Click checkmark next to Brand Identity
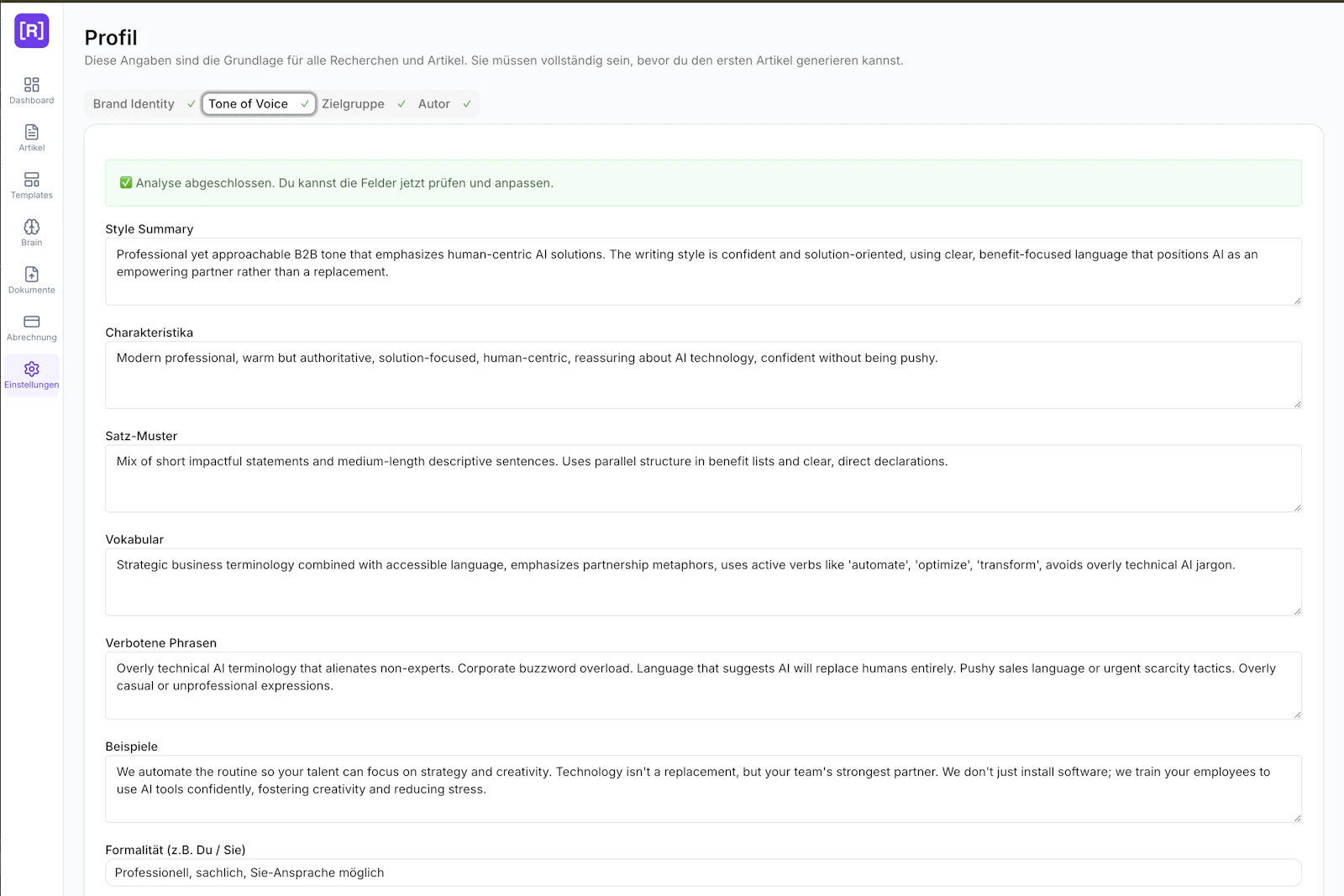Viewport: 1344px width, 896px height. 192,104
